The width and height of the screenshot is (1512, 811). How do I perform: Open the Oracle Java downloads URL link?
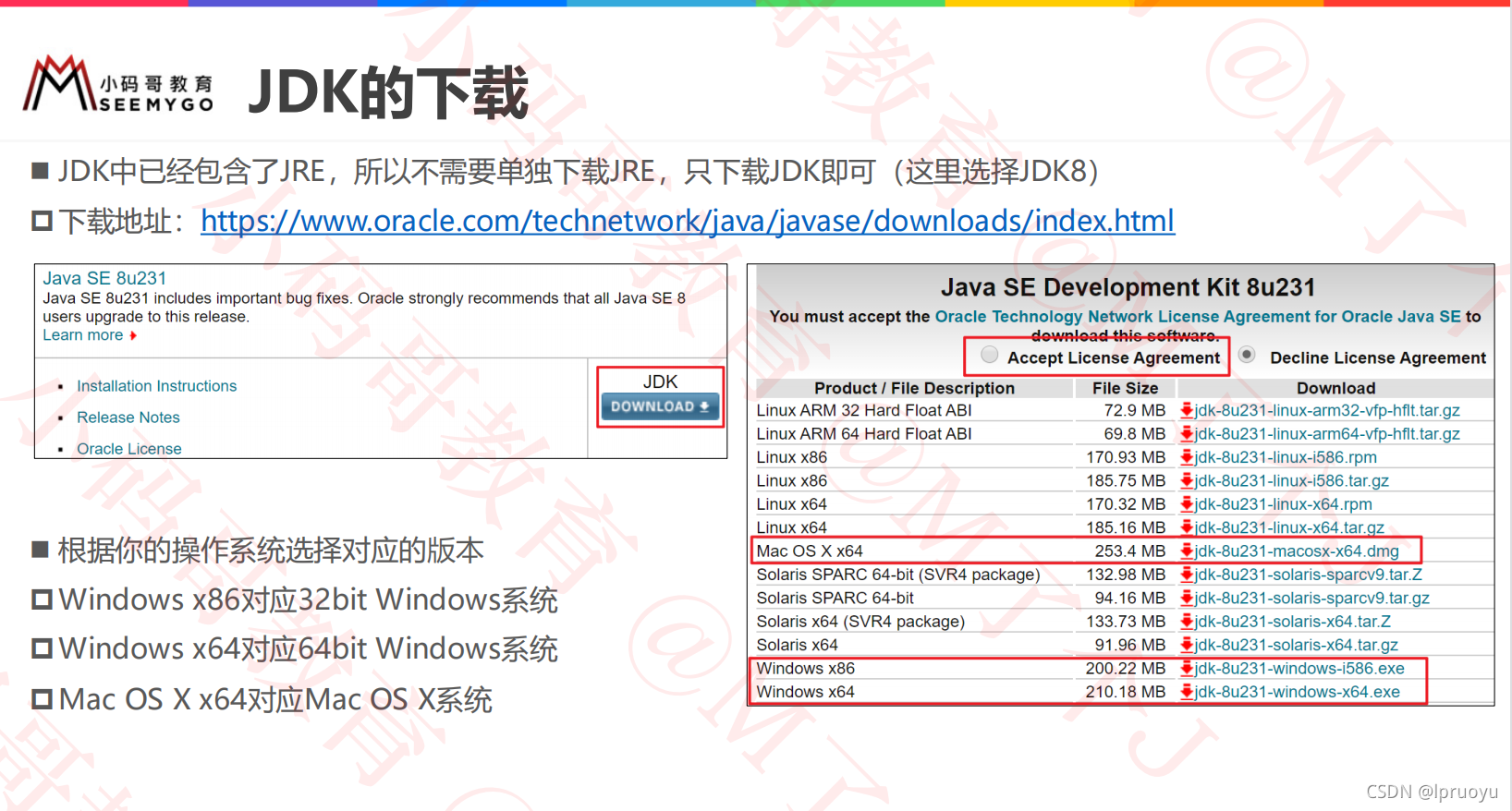pos(688,221)
